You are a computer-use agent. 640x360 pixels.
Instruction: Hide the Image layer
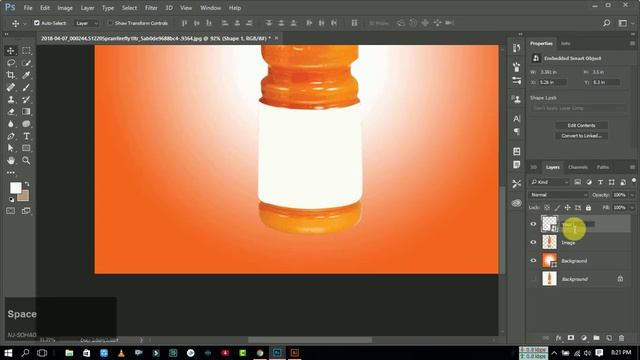[533, 242]
